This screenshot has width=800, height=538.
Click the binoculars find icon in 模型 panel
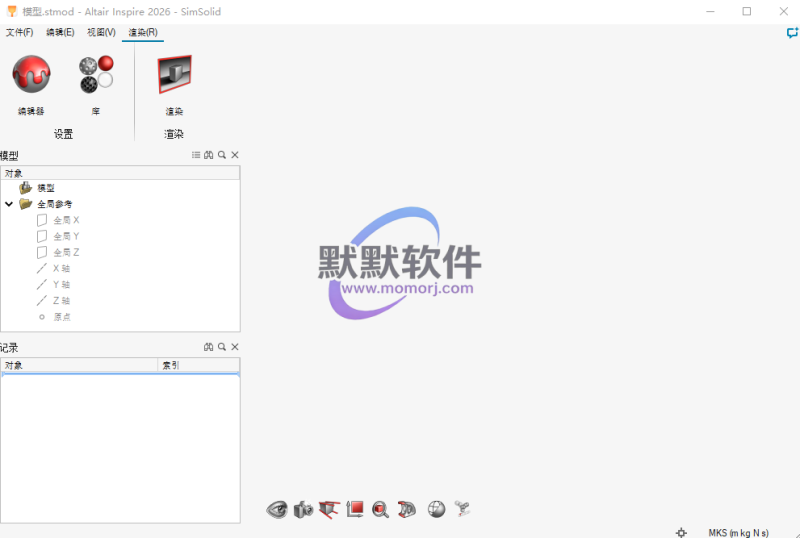(x=209, y=155)
